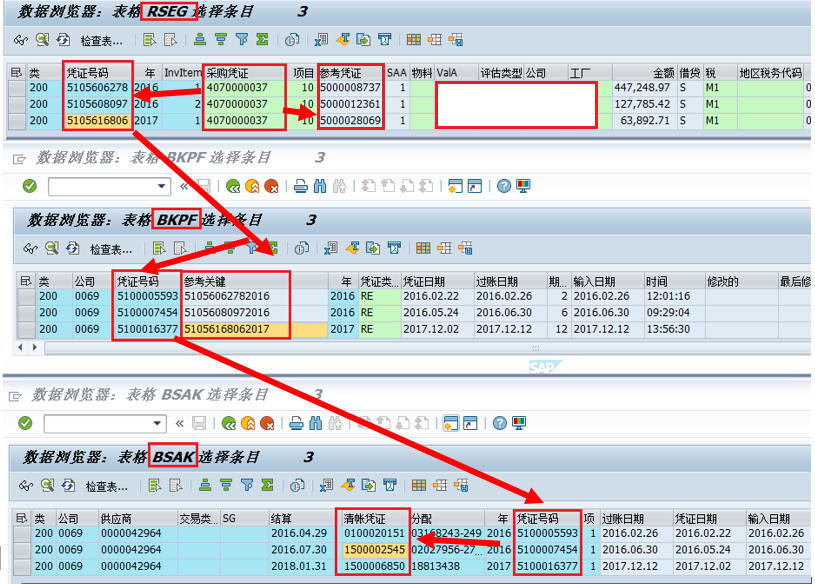Screen dimensions: 815x584
Task: Collapse command field chevron above BKPF table
Action: (184, 186)
